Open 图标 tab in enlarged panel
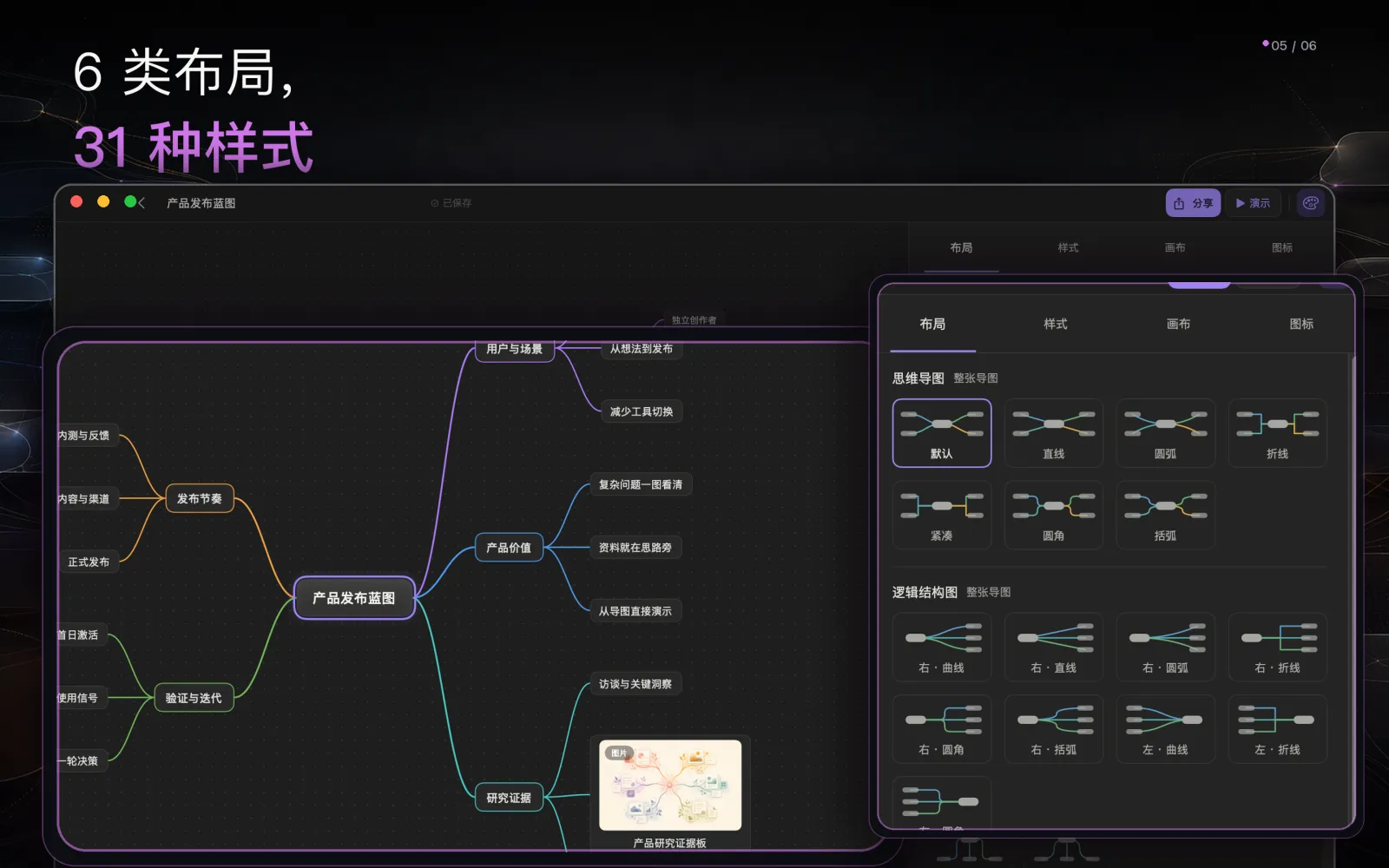 pyautogui.click(x=1301, y=324)
